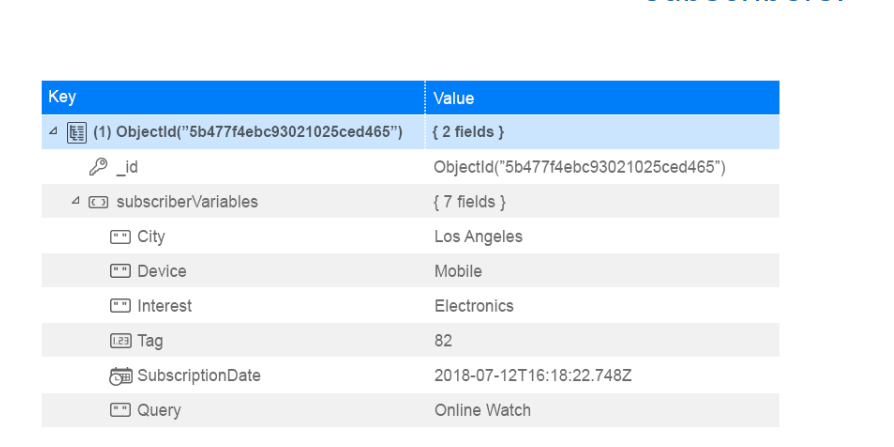Collapse the root ObjectId document row
The width and height of the screenshot is (894, 447).
(53, 132)
